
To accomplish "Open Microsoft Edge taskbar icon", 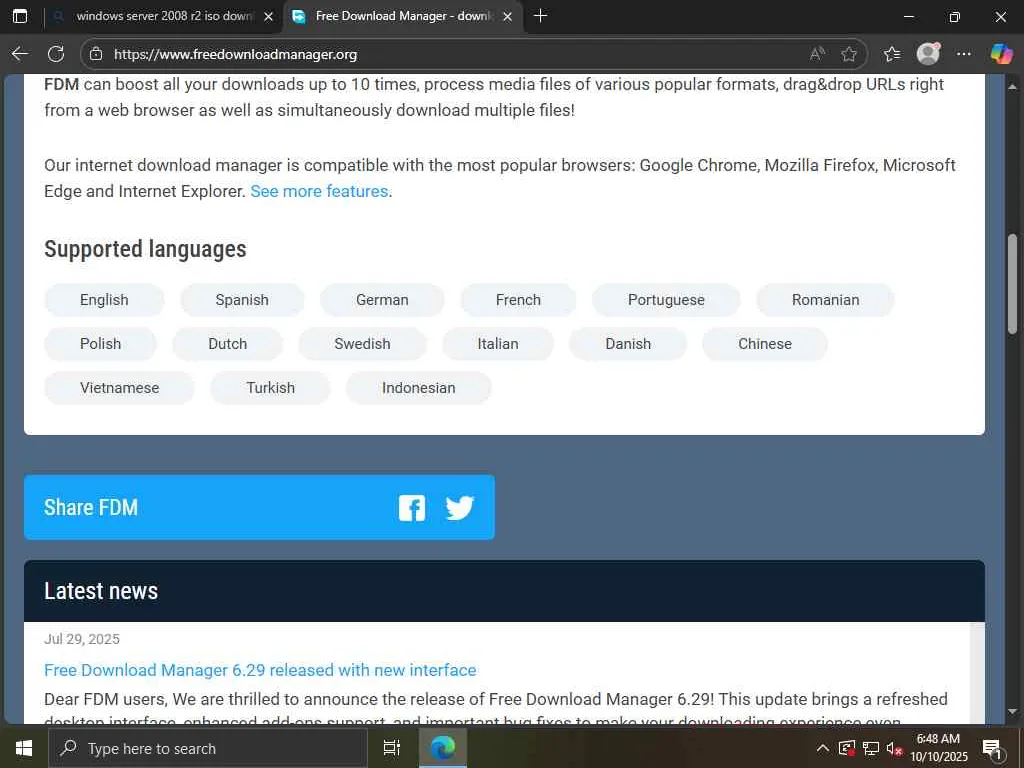I will point(443,748).
